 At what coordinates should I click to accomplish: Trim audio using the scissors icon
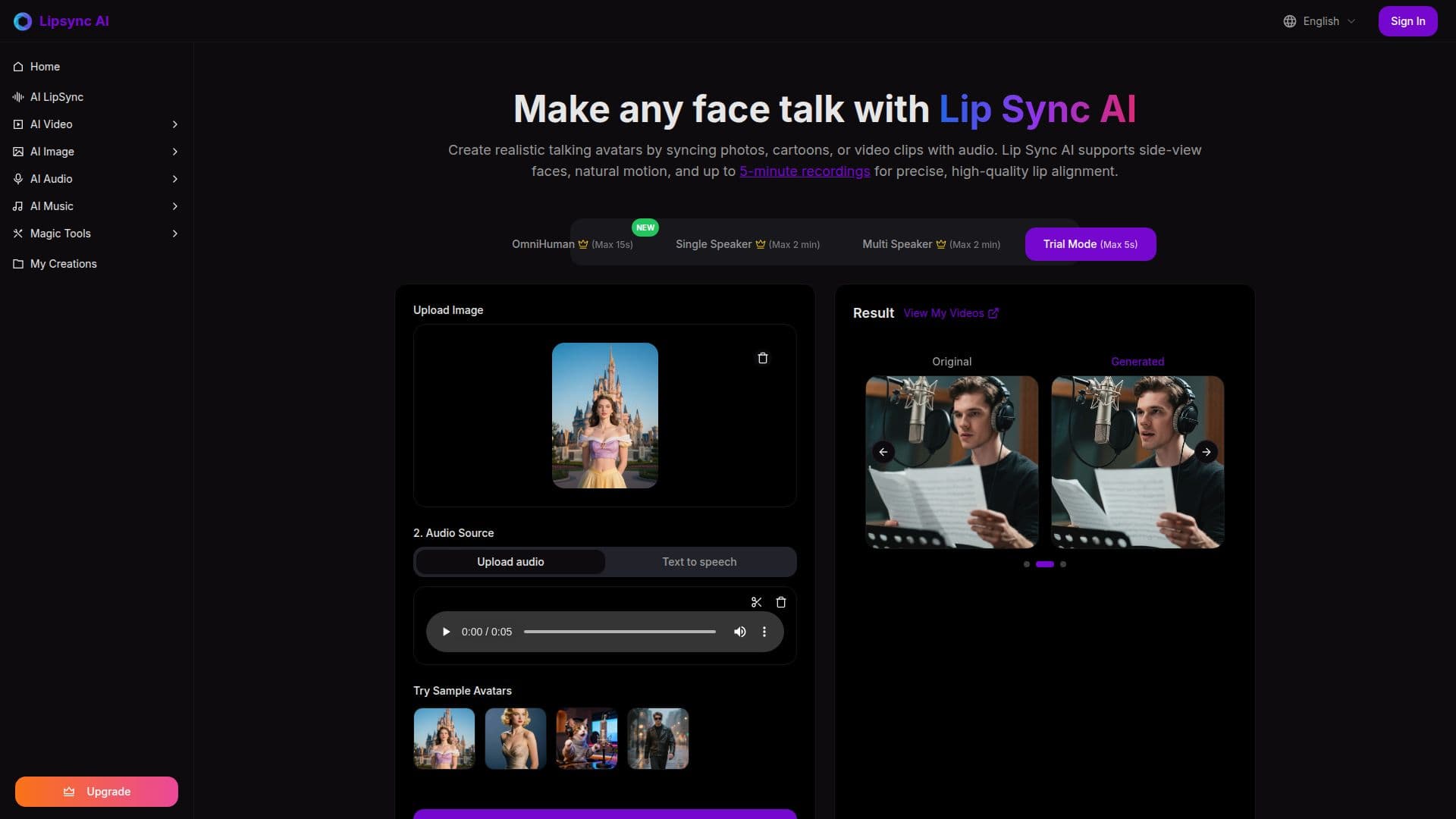[x=756, y=602]
